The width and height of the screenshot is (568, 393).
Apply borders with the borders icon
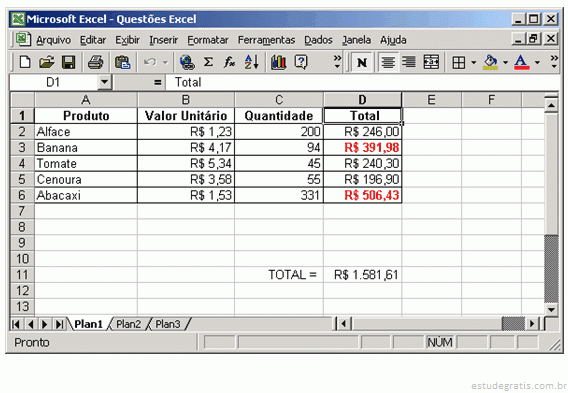pyautogui.click(x=459, y=62)
